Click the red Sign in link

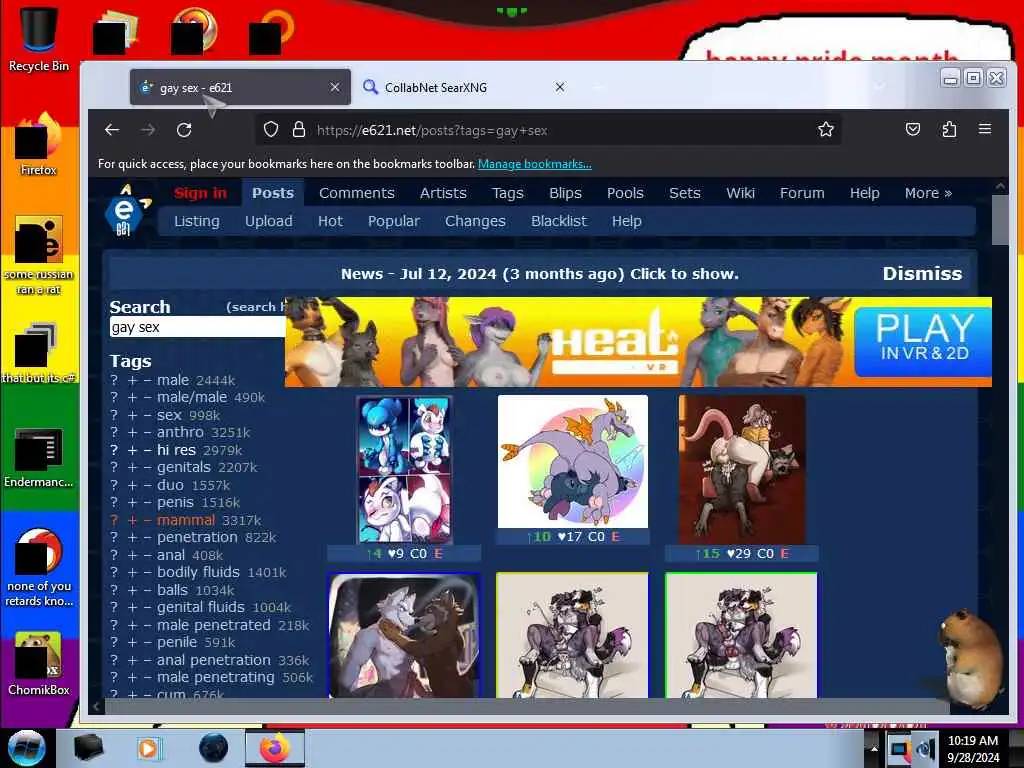(200, 193)
